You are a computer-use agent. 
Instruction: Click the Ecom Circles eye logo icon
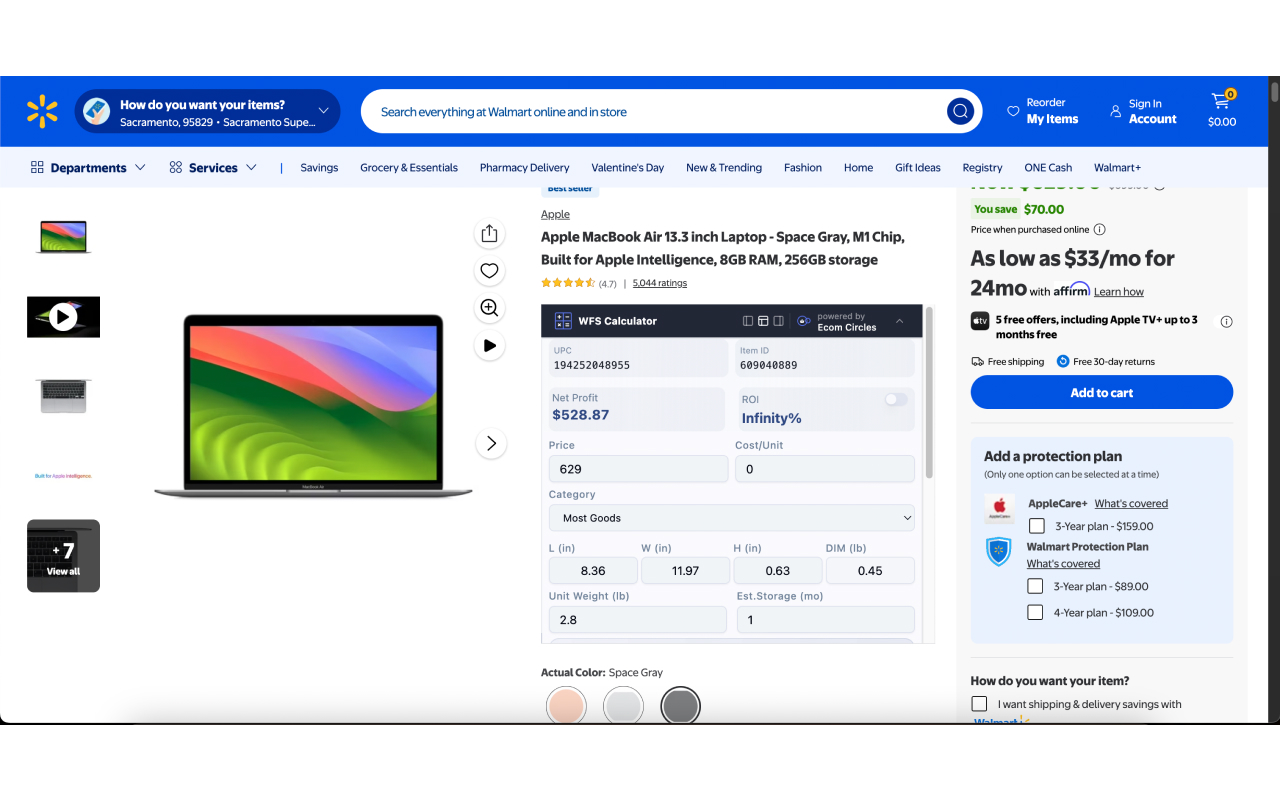pos(804,320)
